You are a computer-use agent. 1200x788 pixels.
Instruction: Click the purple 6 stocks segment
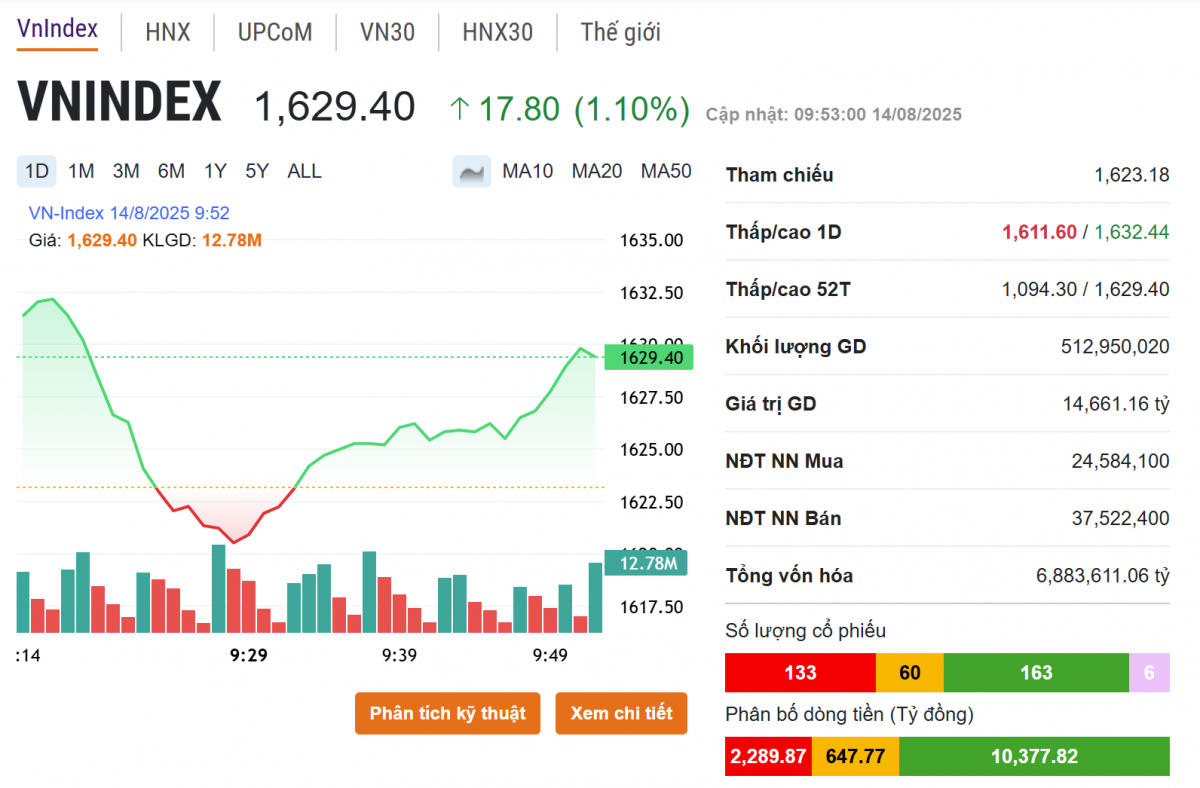1149,672
